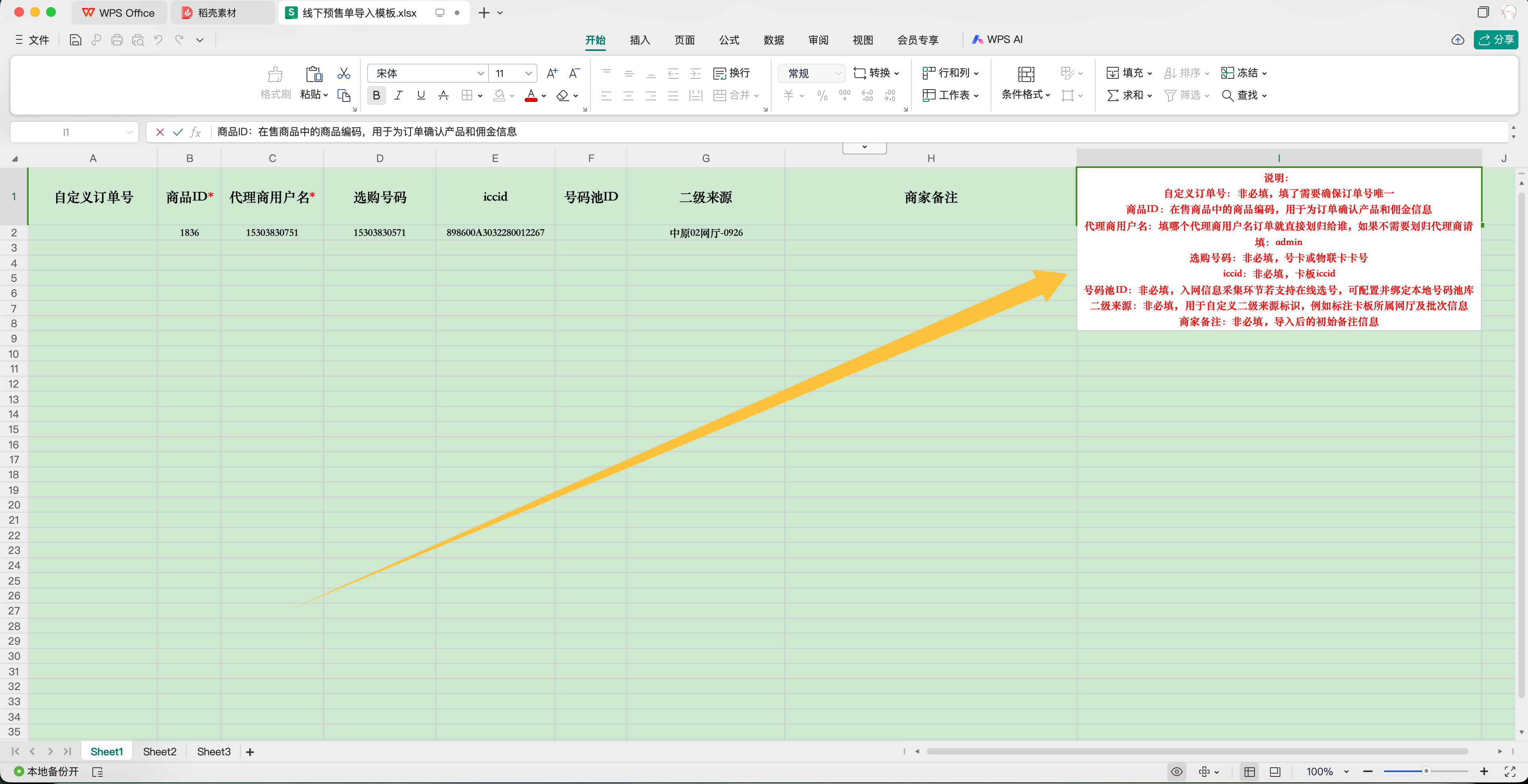Toggle italic formatting button
This screenshot has width=1528, height=784.
tap(399, 96)
